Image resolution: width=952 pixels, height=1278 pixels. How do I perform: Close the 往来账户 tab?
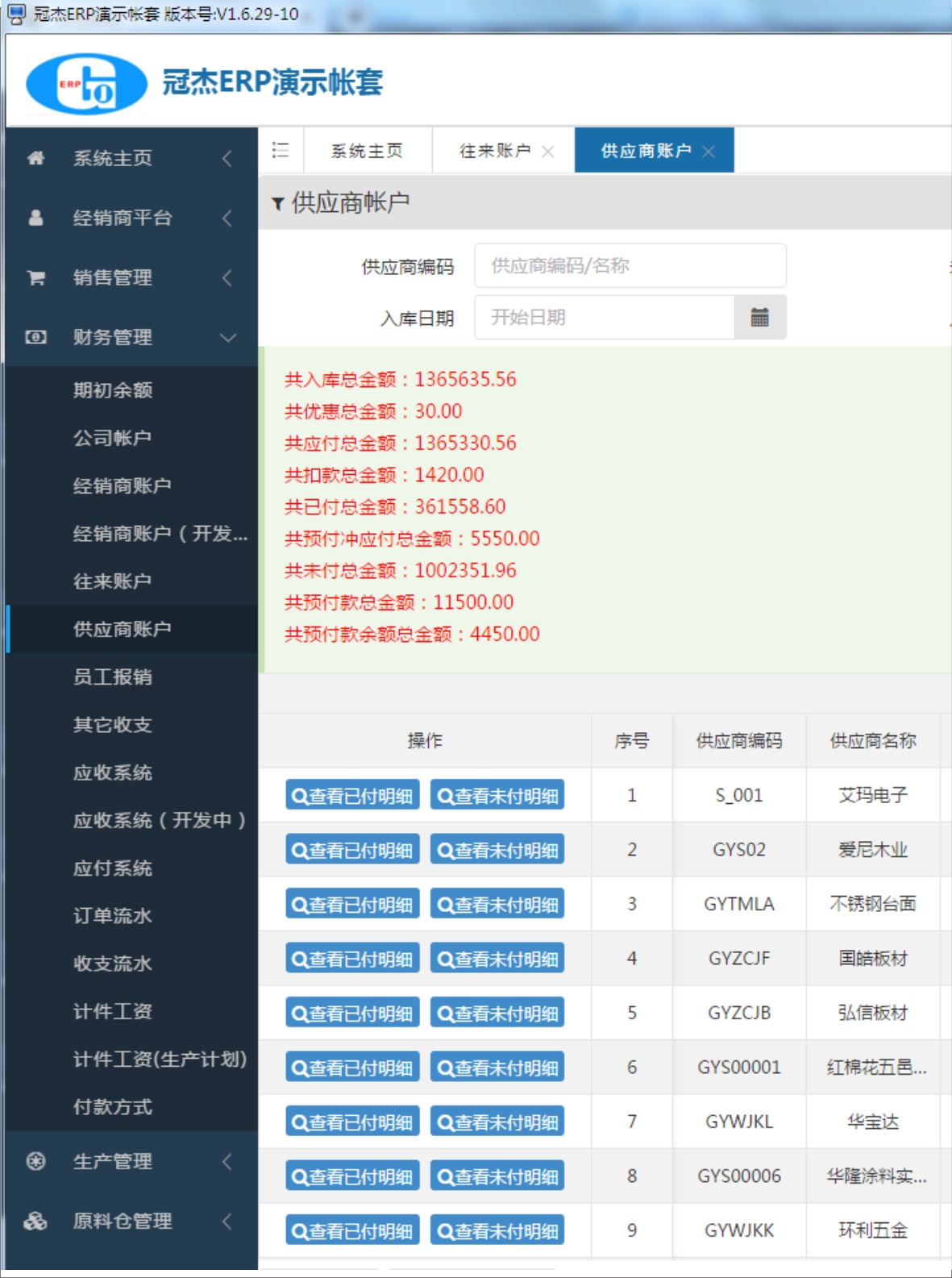(x=548, y=152)
